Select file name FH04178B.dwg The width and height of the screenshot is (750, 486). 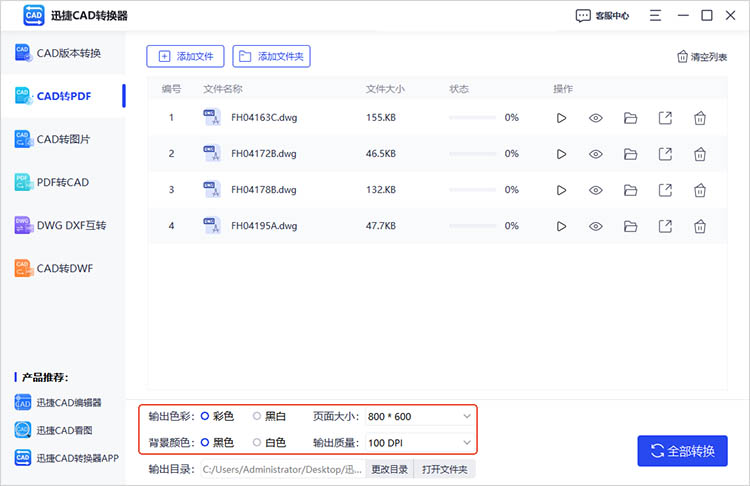click(x=264, y=190)
